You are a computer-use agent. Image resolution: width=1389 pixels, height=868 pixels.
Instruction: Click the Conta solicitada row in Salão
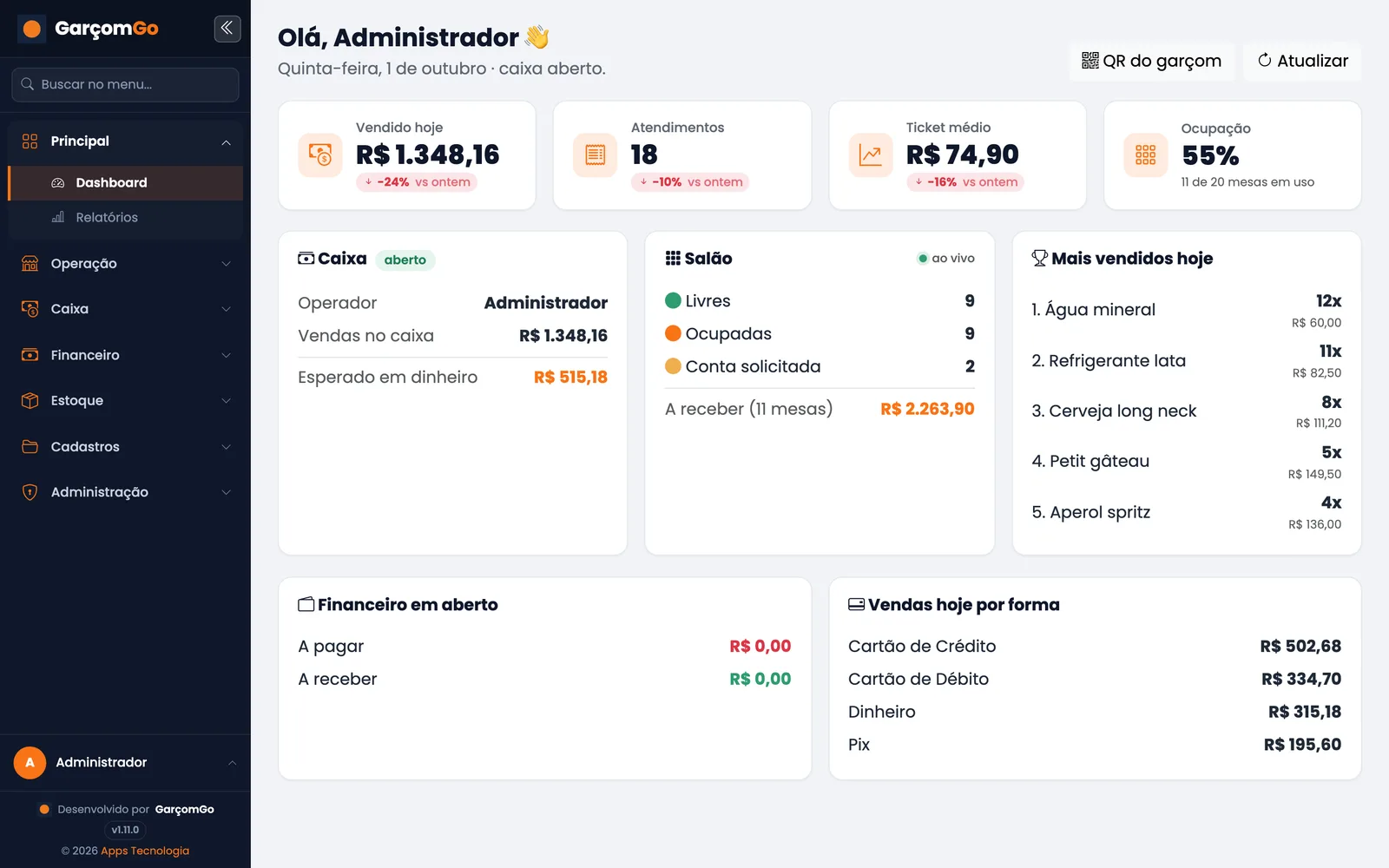820,366
